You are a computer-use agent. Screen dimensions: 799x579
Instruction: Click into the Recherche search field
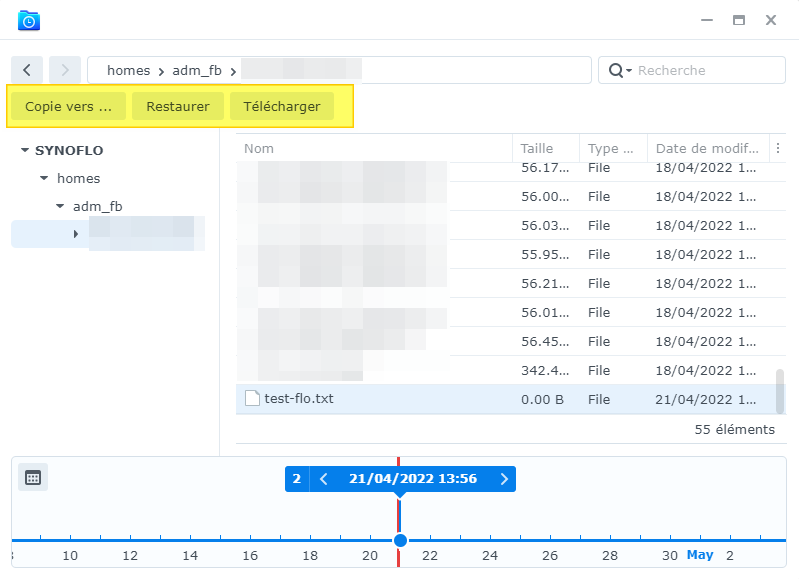708,70
